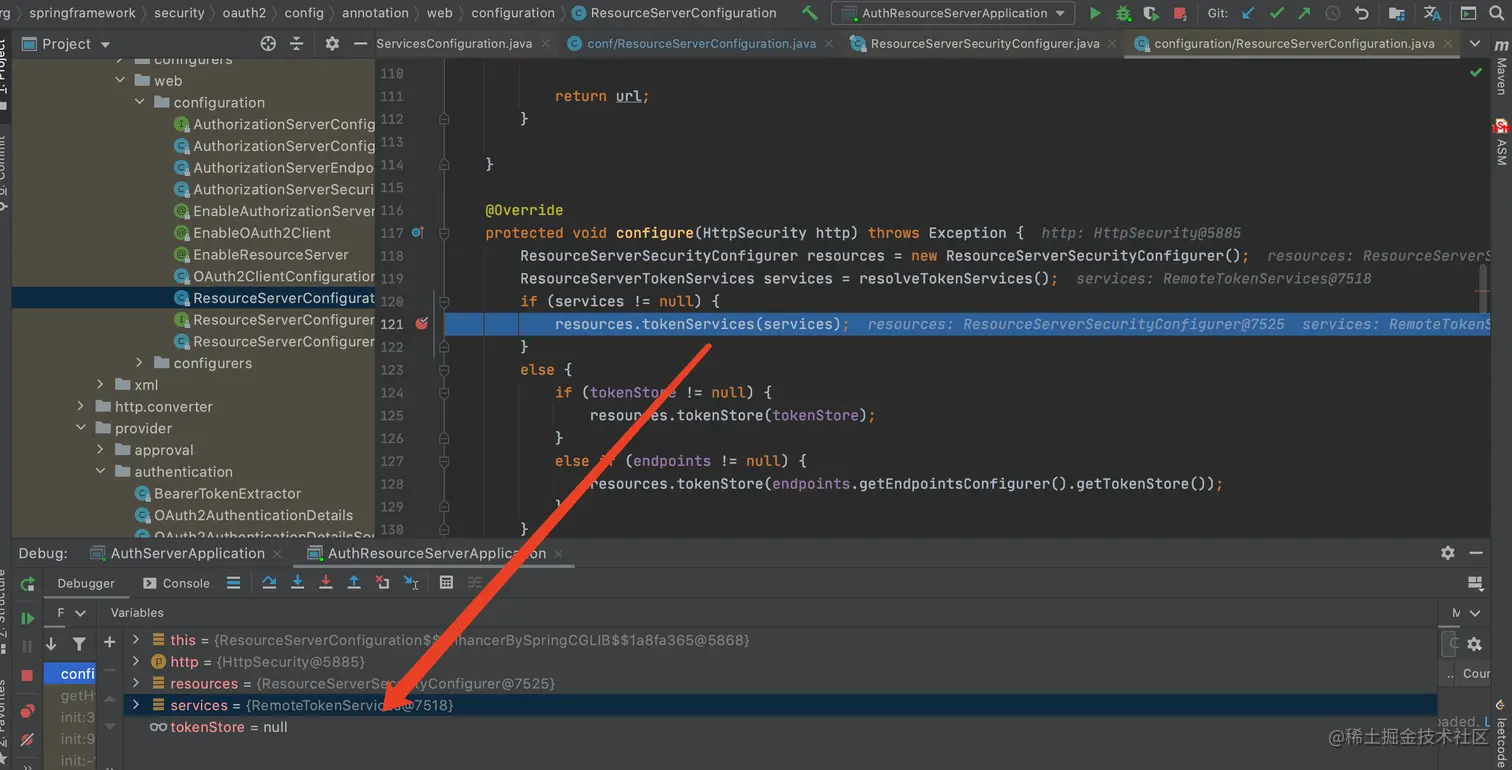Image resolution: width=1512 pixels, height=770 pixels.
Task: Run with coverage using the shield icon
Action: 1151,13
